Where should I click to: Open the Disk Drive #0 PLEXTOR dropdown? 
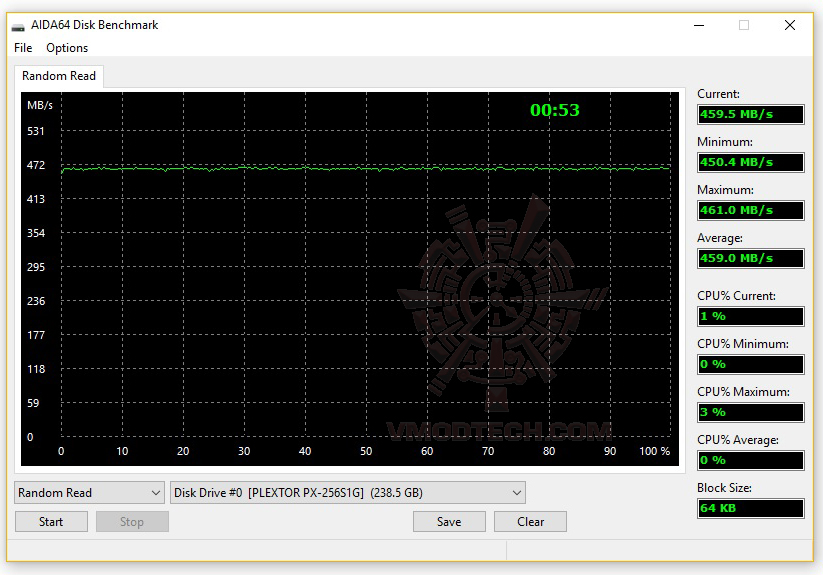click(347, 493)
